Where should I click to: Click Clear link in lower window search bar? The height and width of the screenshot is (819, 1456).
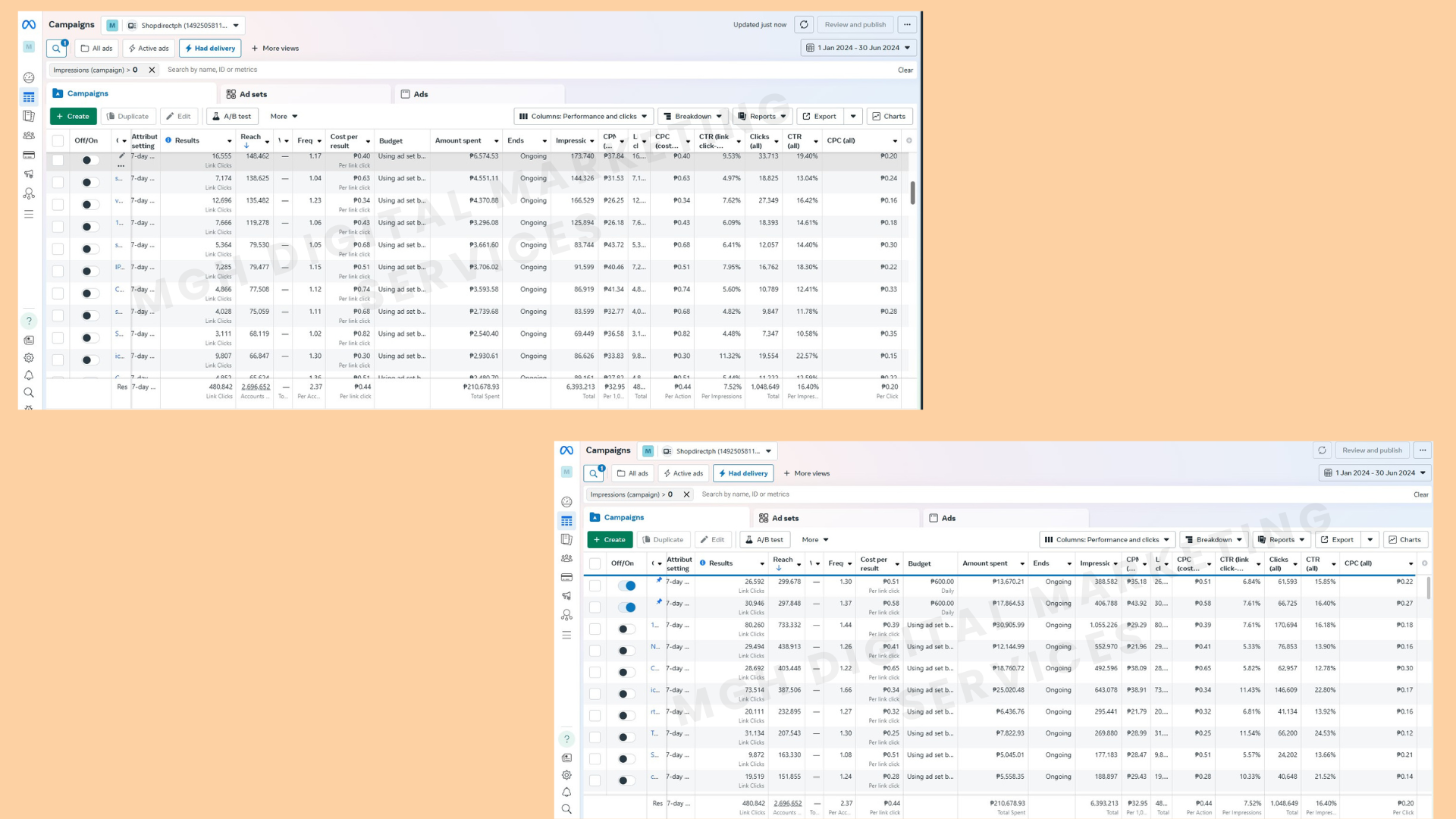tap(1420, 494)
